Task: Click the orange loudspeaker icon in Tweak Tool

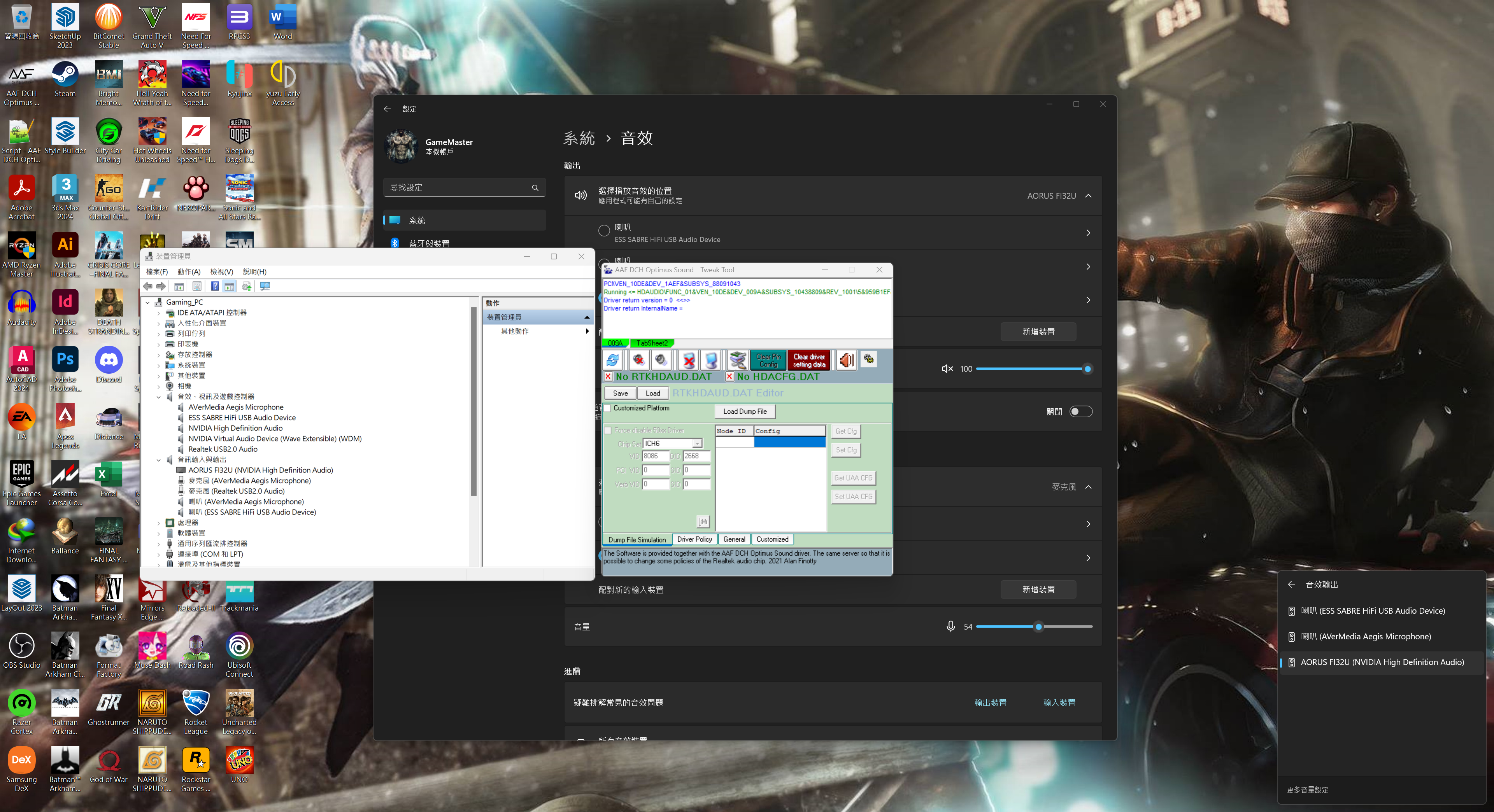Action: click(x=846, y=360)
